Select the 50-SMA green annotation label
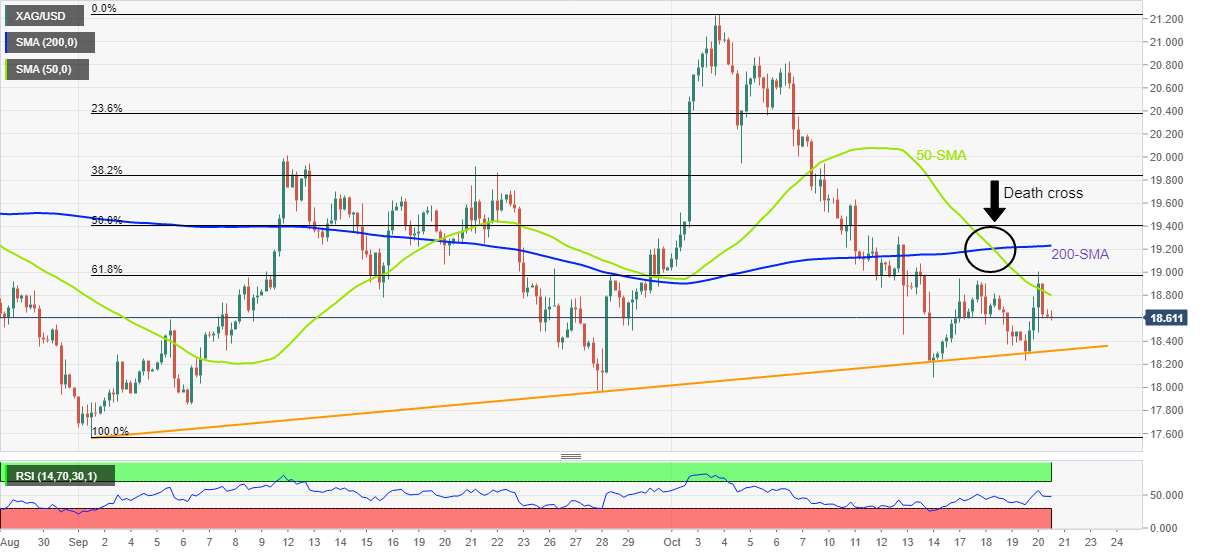Viewport: 1207px width, 555px height. (942, 156)
